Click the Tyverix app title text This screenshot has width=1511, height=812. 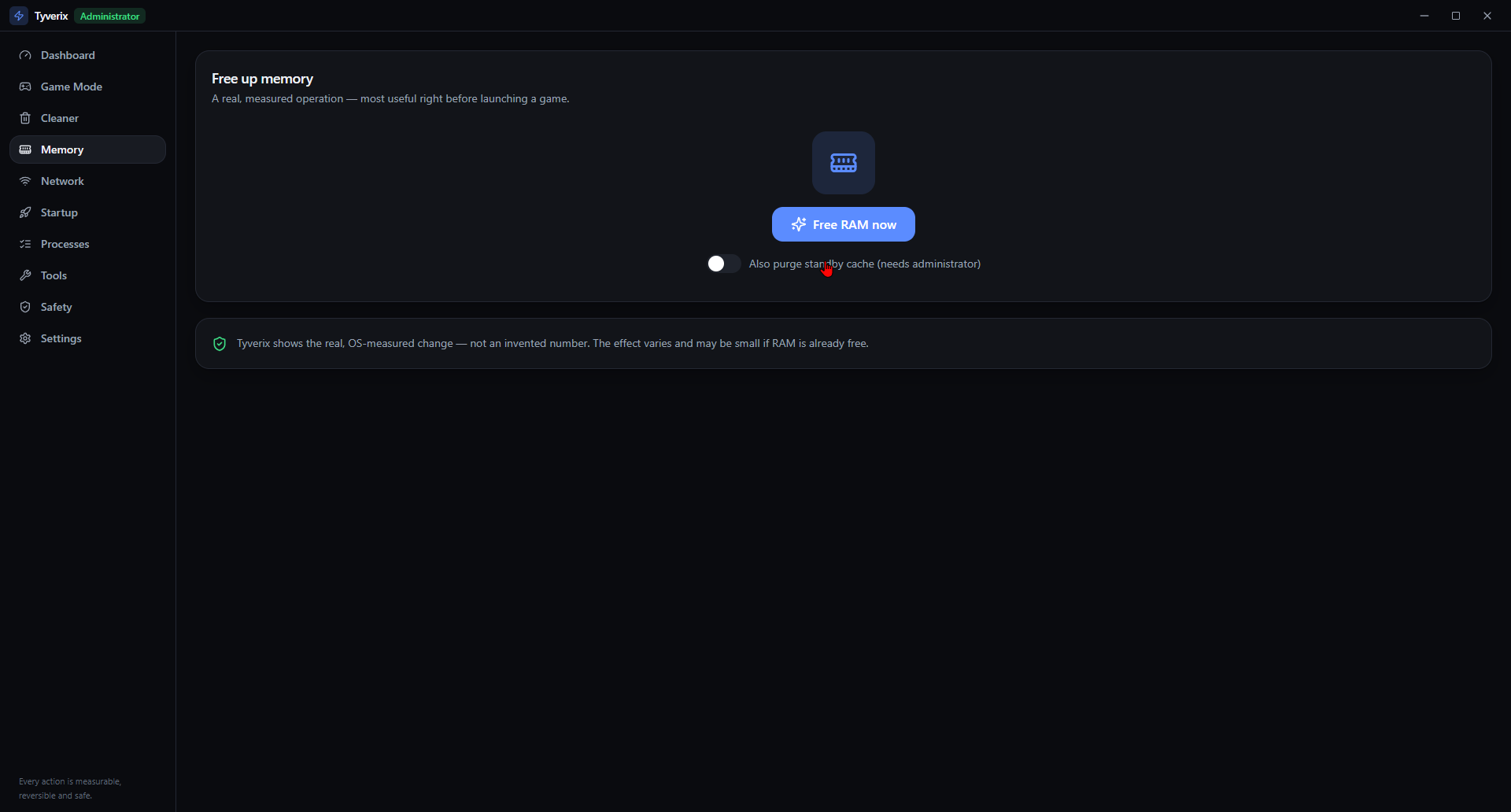tap(51, 16)
